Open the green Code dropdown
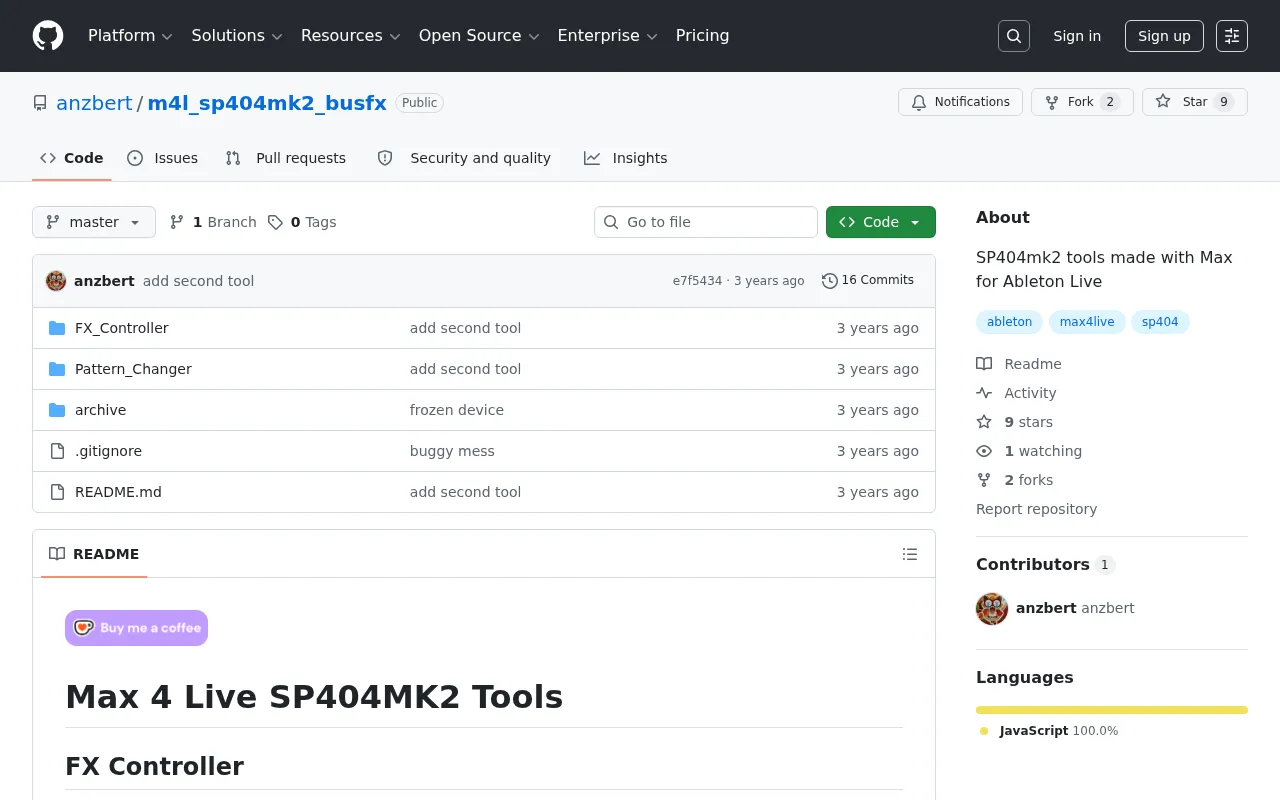 pos(881,222)
